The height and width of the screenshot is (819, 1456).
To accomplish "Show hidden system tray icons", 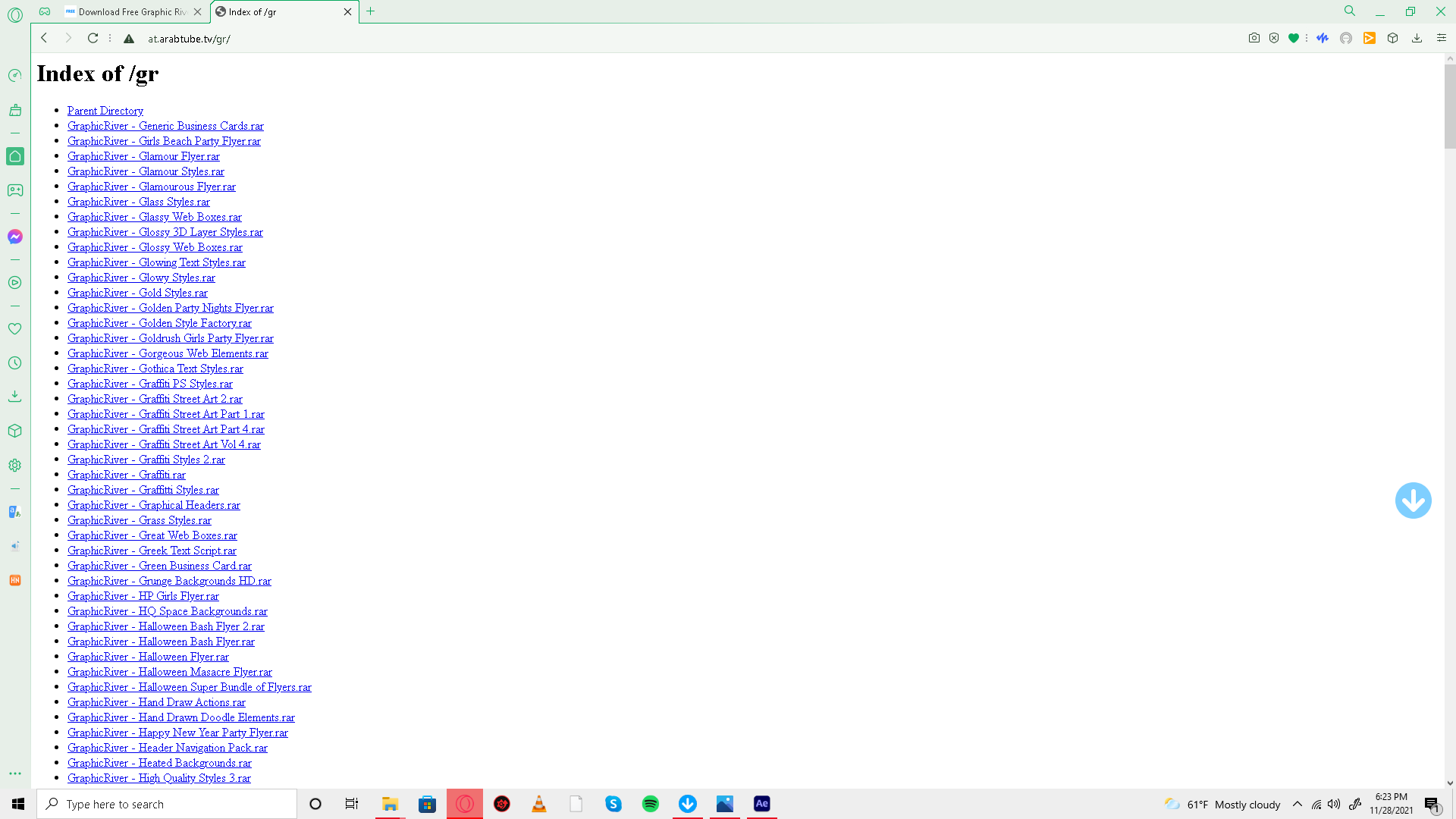I will pyautogui.click(x=1298, y=804).
